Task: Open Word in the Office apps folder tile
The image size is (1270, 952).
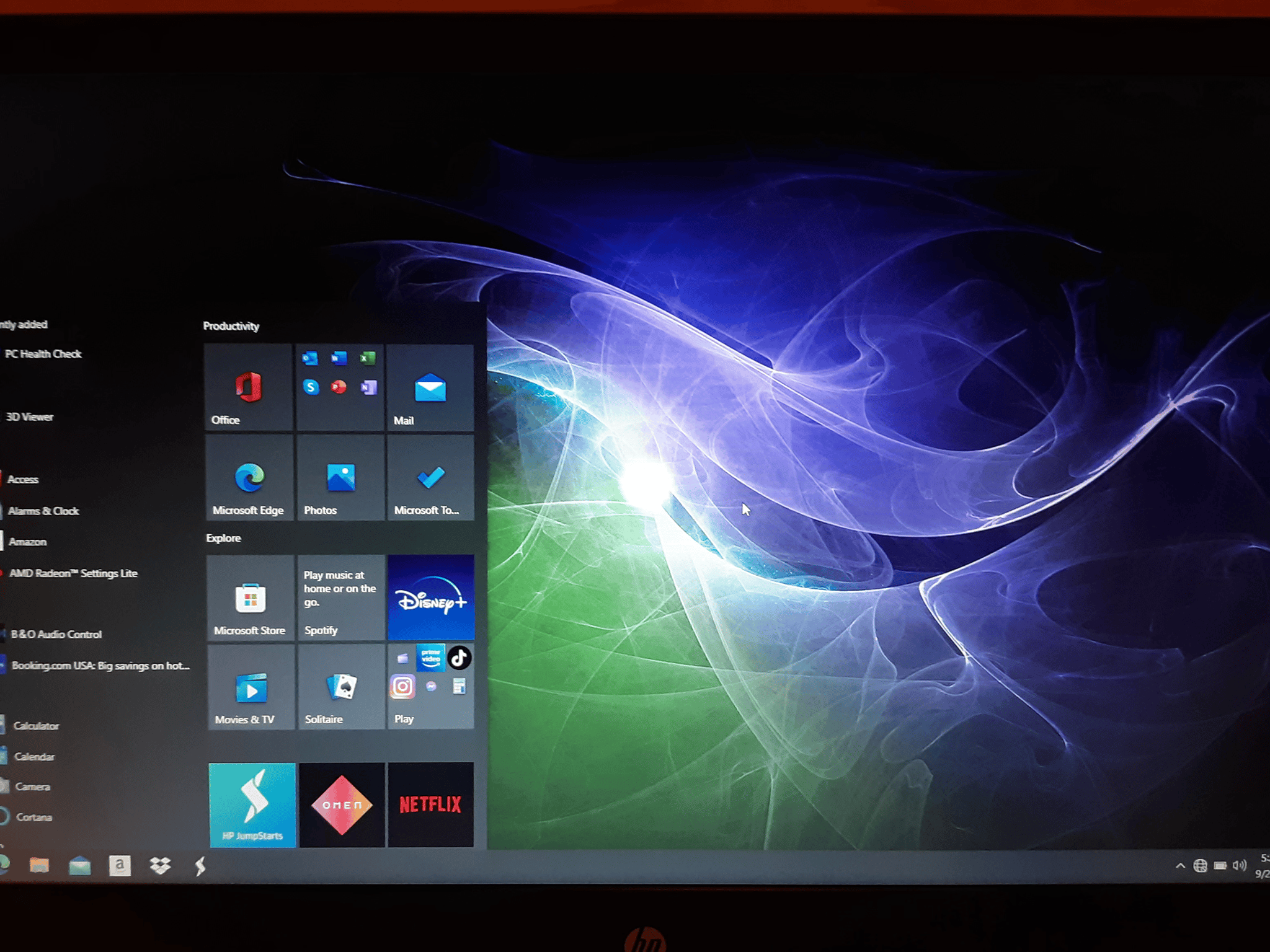Action: [339, 358]
